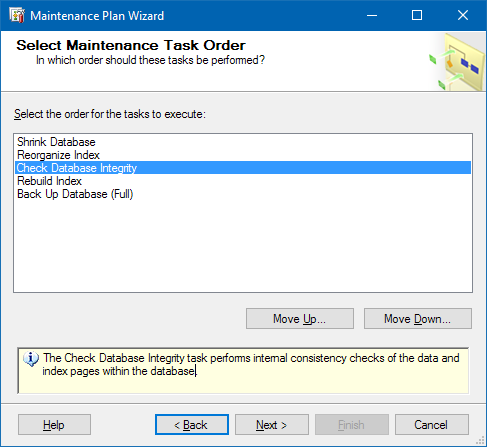The width and height of the screenshot is (487, 447).
Task: Select the highlighted Check Database Integrity task
Action: [x=243, y=168]
